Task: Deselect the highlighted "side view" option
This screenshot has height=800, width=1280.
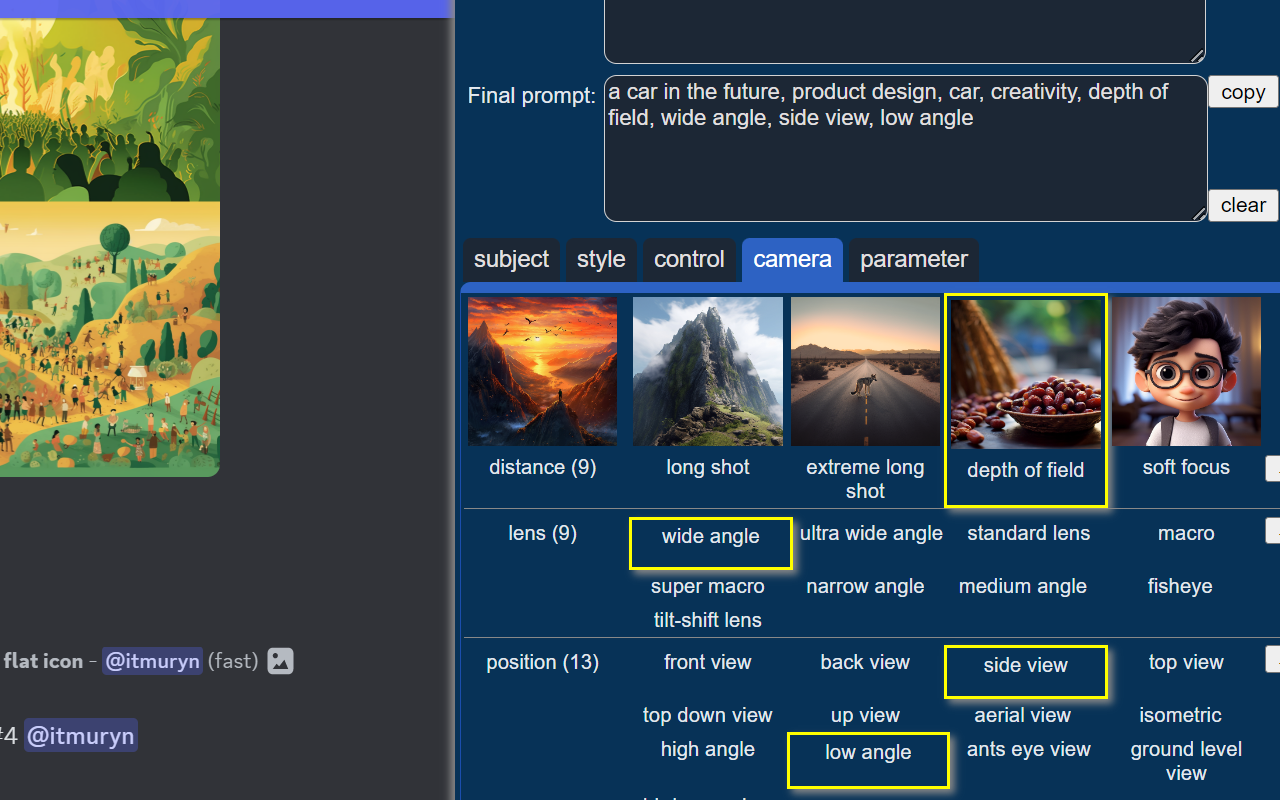Action: coord(1025,665)
